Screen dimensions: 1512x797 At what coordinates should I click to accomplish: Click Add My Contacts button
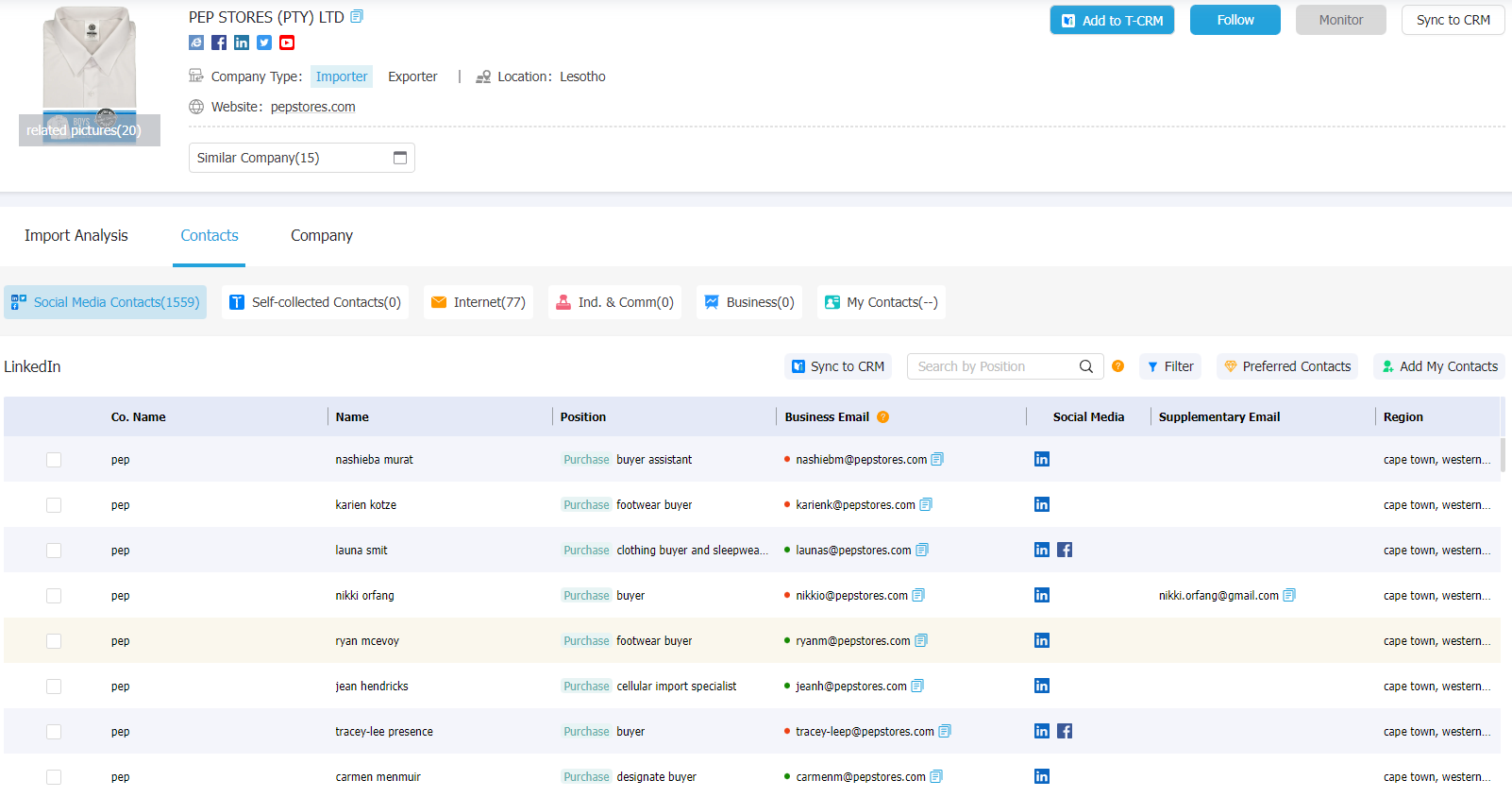[1439, 366]
